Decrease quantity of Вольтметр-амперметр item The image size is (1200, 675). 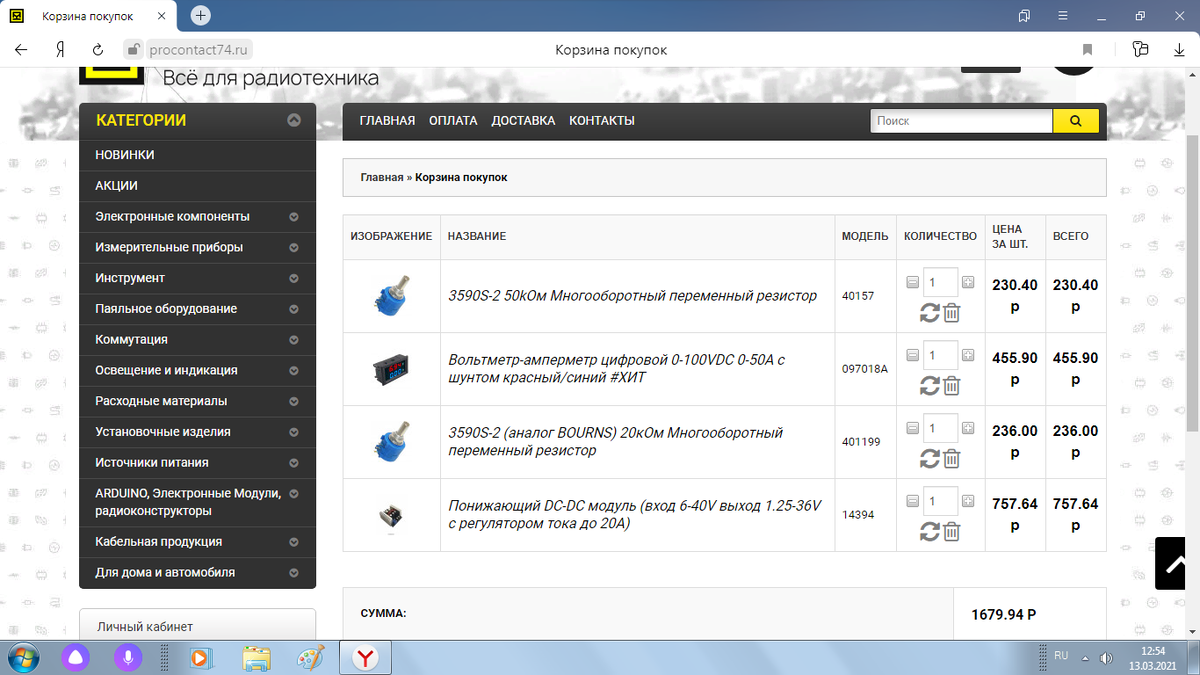tap(912, 355)
